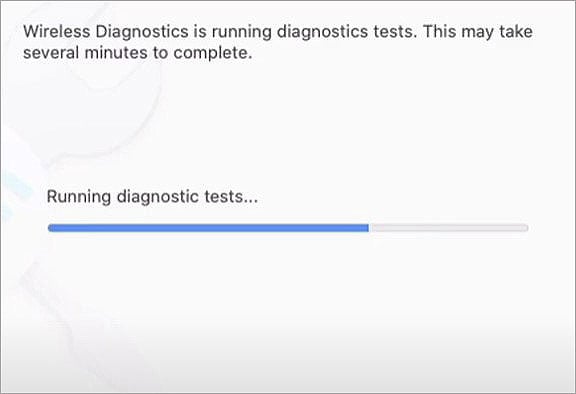Screen dimensions: 576x394
Task: Click the words 'Wireless Diagnostics' in the description
Action: pos(106,32)
